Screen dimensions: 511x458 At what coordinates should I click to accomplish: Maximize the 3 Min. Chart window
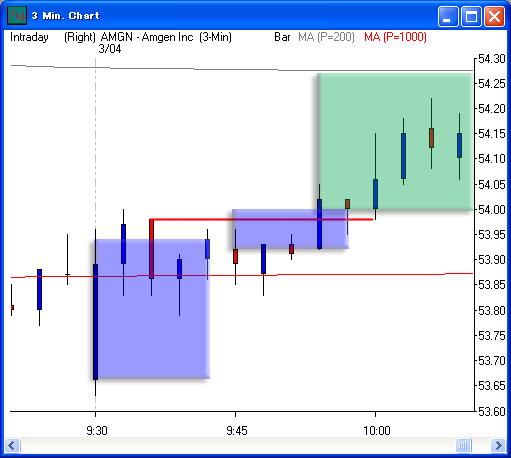point(471,16)
